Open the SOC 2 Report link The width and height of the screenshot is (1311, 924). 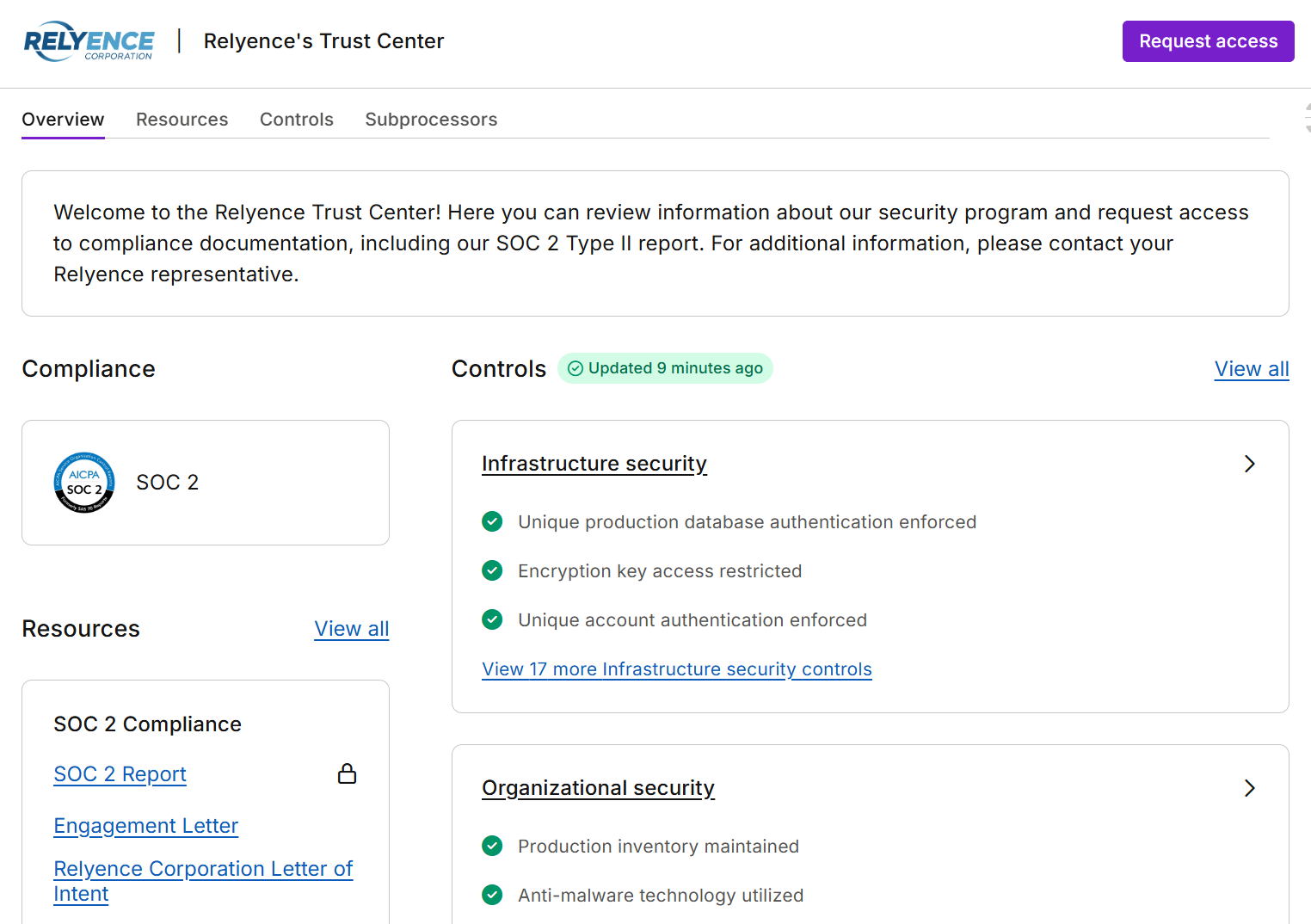pyautogui.click(x=120, y=774)
